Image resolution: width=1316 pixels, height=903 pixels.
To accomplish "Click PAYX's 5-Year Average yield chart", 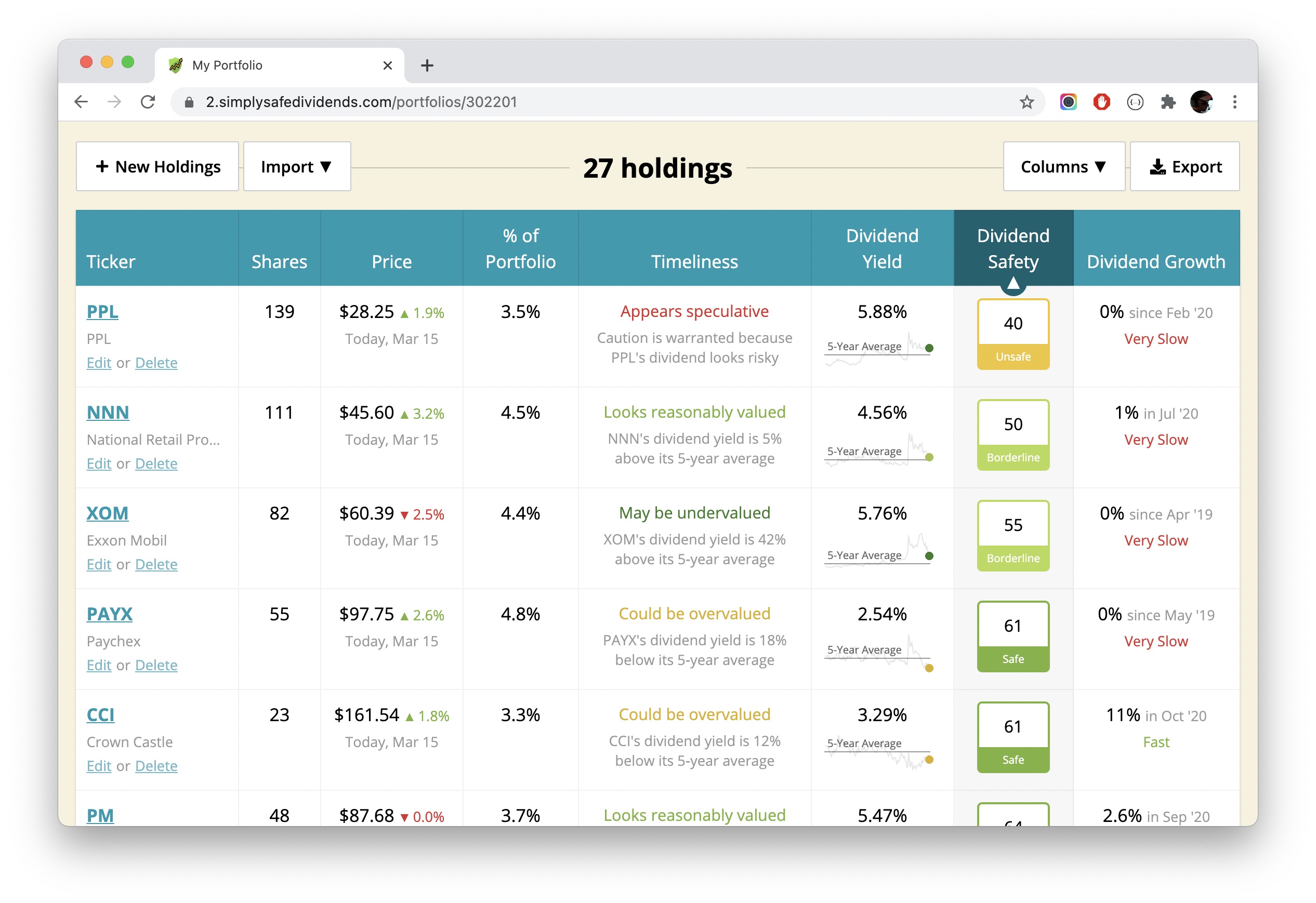I will click(x=879, y=652).
